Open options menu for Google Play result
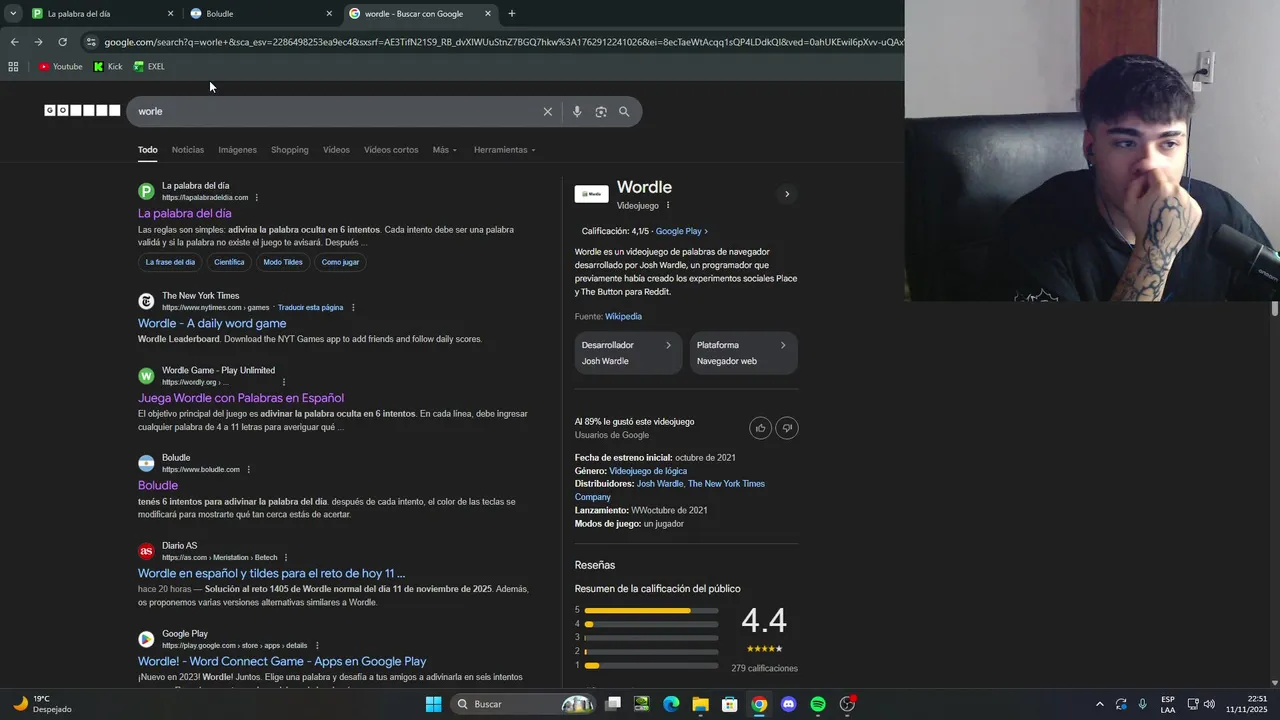The height and width of the screenshot is (720, 1280). 317,646
